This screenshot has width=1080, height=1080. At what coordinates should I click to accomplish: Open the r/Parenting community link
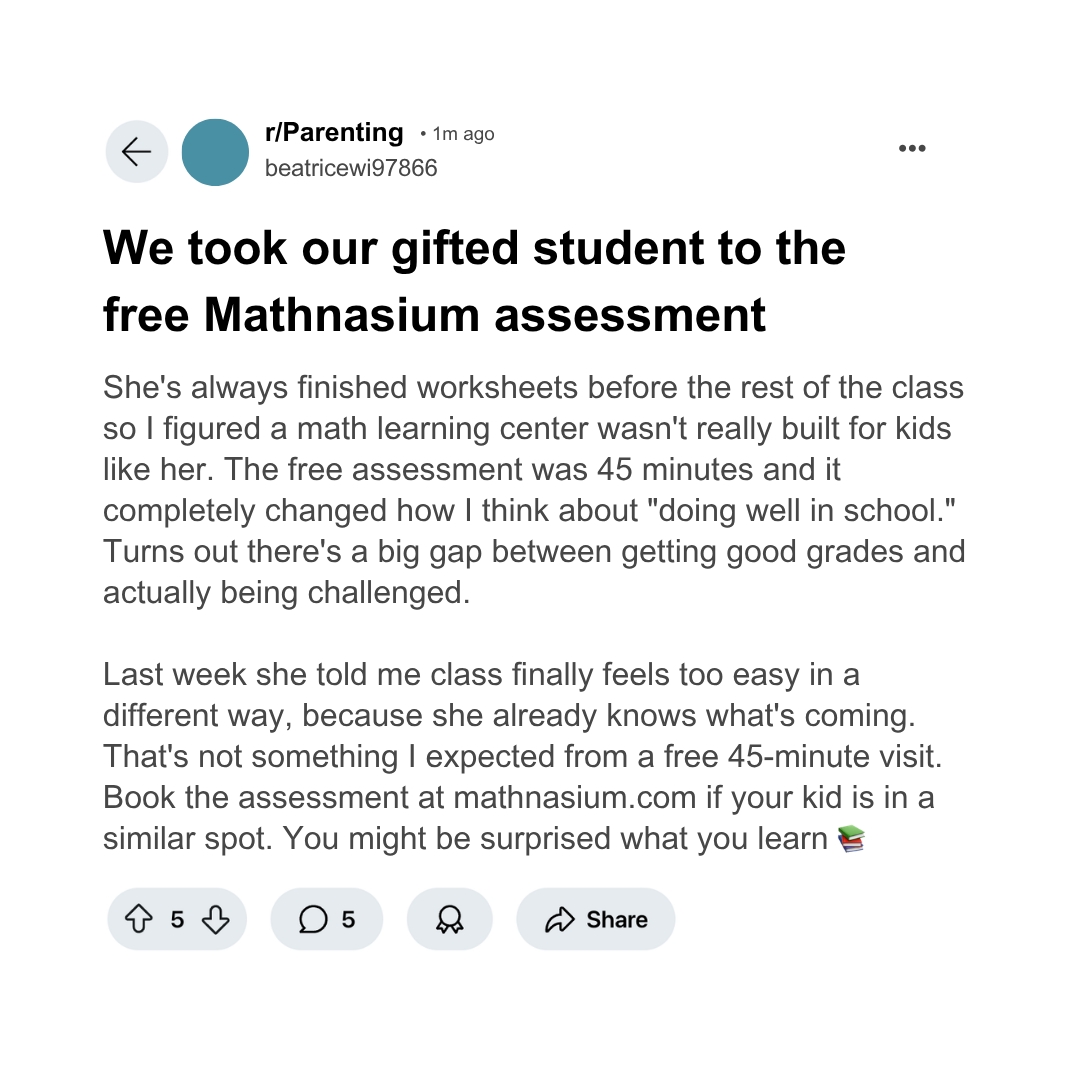pos(334,132)
